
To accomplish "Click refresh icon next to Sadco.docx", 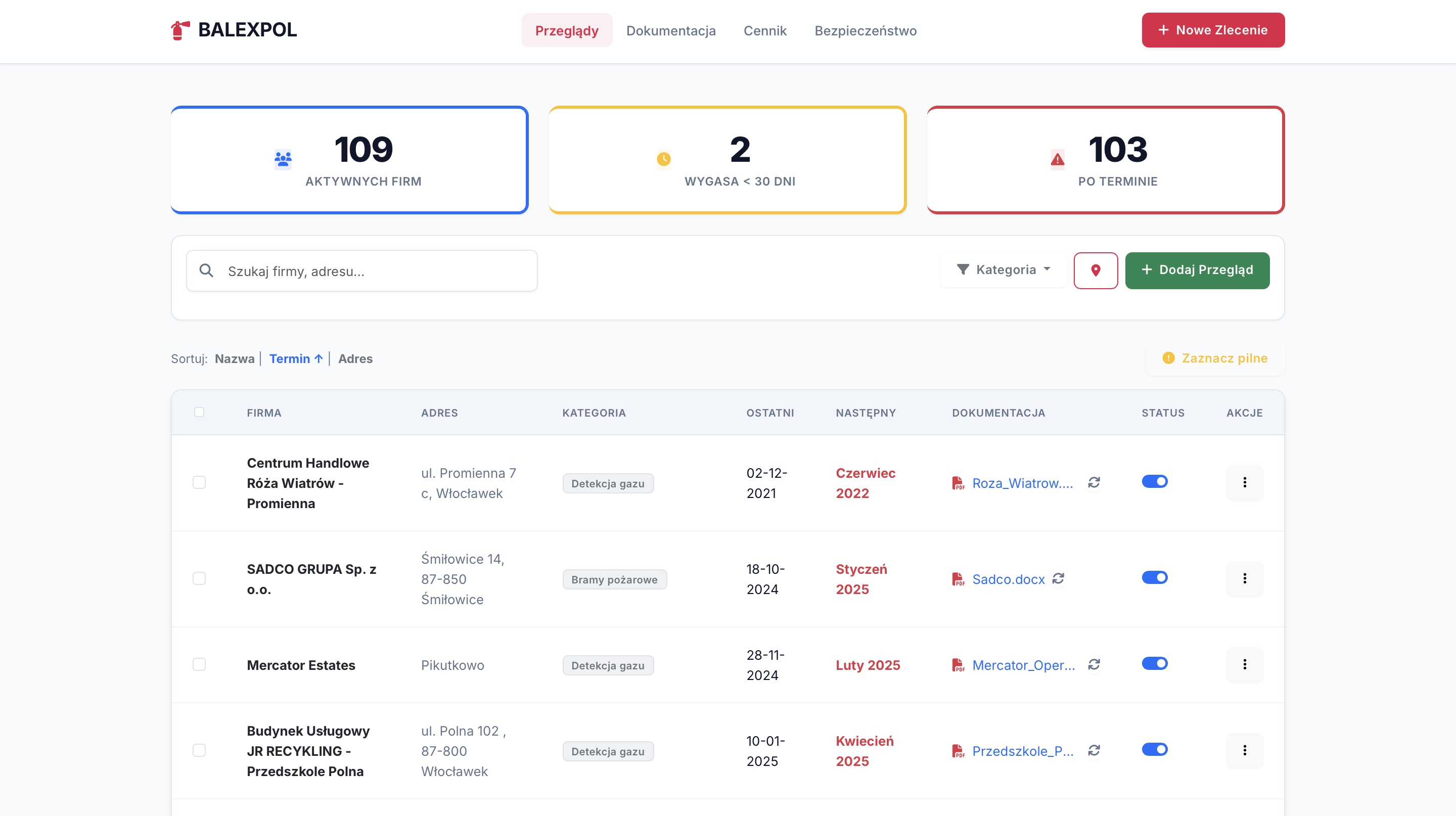I will coord(1058,578).
